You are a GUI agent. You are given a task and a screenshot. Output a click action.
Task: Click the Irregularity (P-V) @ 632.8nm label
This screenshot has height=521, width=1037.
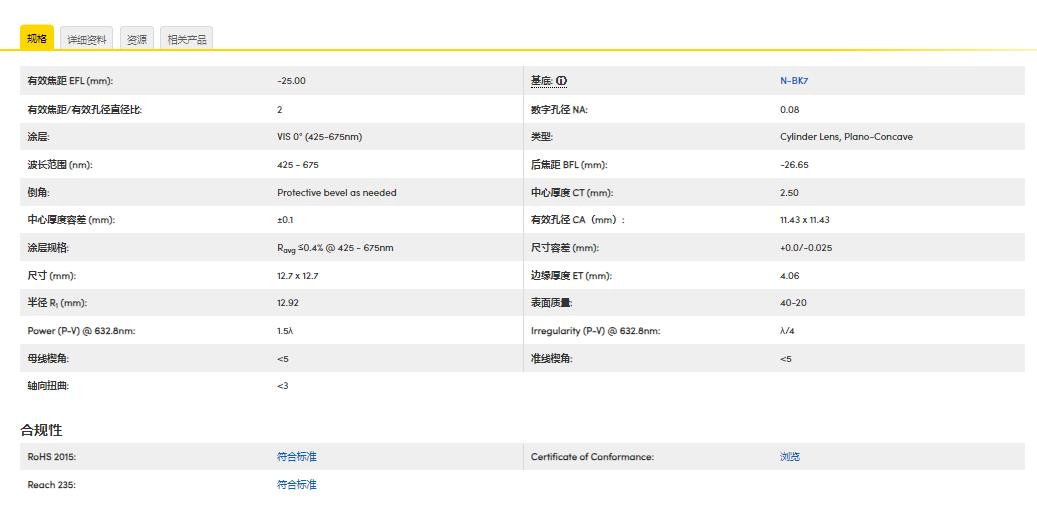pyautogui.click(x=595, y=331)
